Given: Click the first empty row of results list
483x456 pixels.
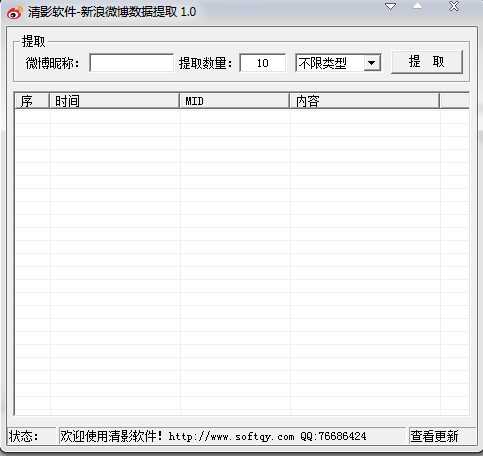Looking at the screenshot, I should 242,117.
